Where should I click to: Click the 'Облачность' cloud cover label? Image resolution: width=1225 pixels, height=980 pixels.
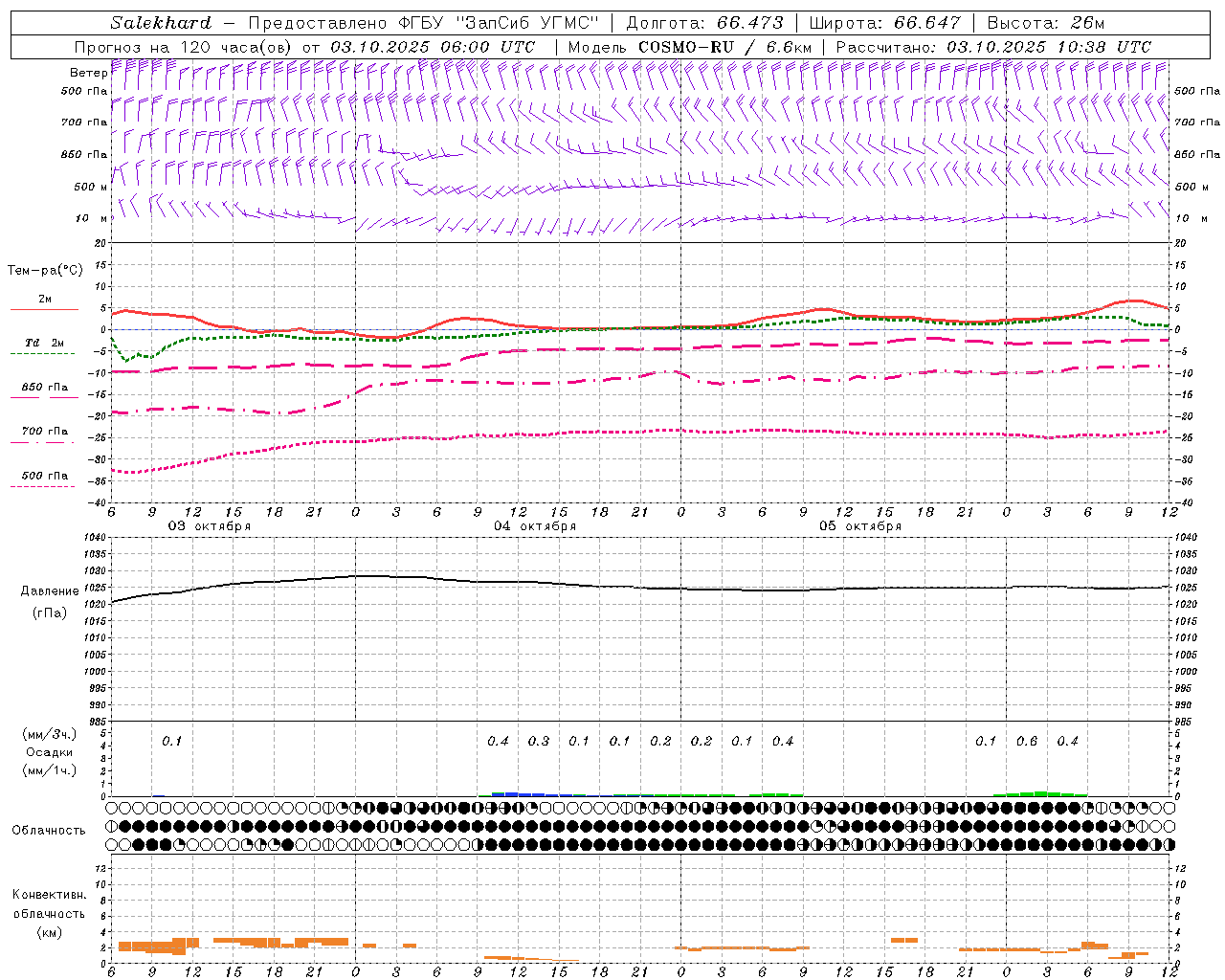point(49,830)
